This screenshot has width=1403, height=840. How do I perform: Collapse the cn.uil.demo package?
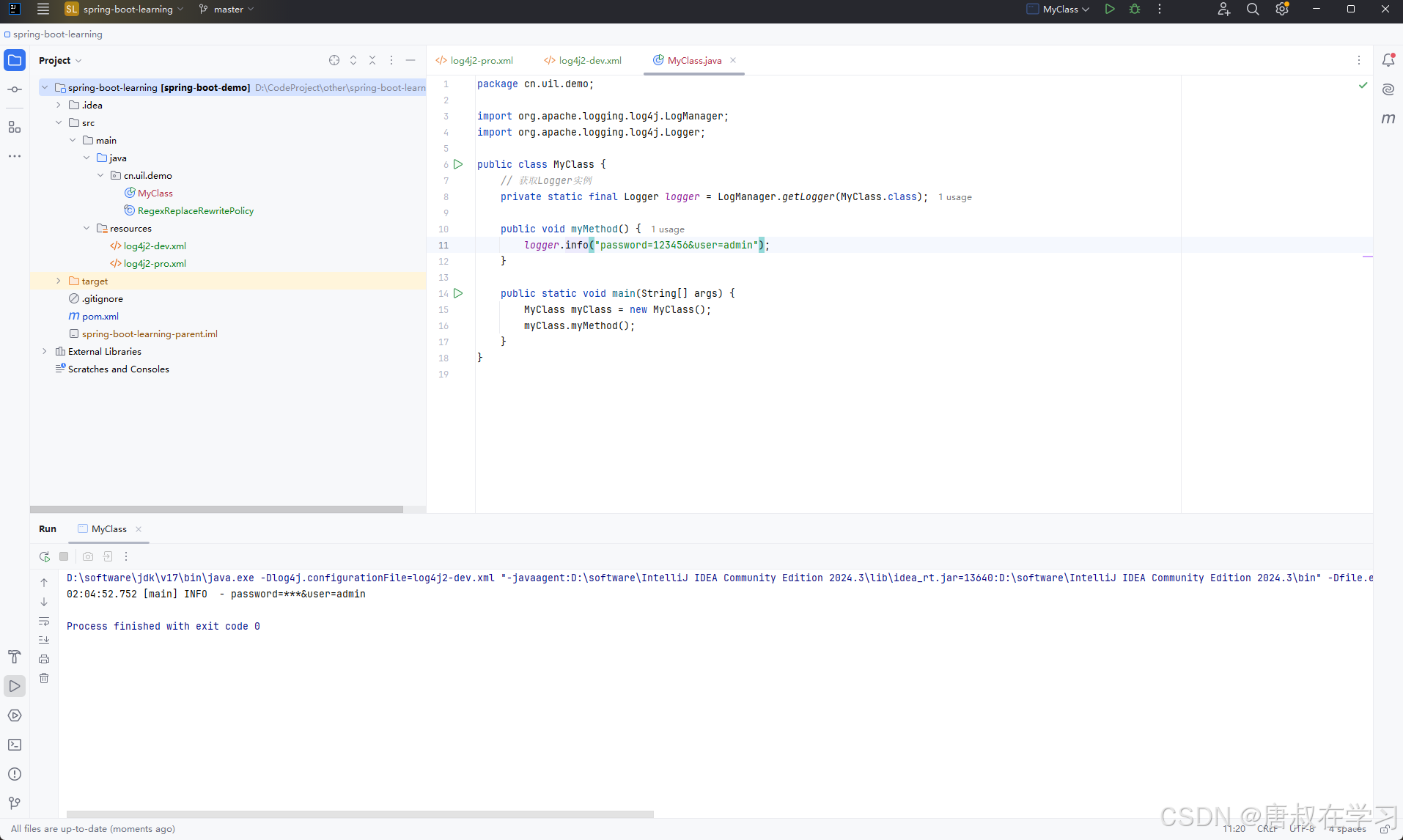coord(100,175)
